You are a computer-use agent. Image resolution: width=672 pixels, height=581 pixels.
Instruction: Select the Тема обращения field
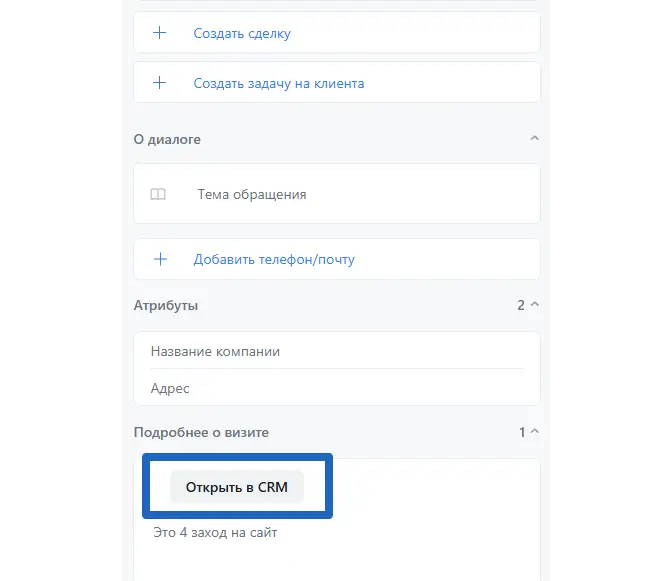pos(252,194)
